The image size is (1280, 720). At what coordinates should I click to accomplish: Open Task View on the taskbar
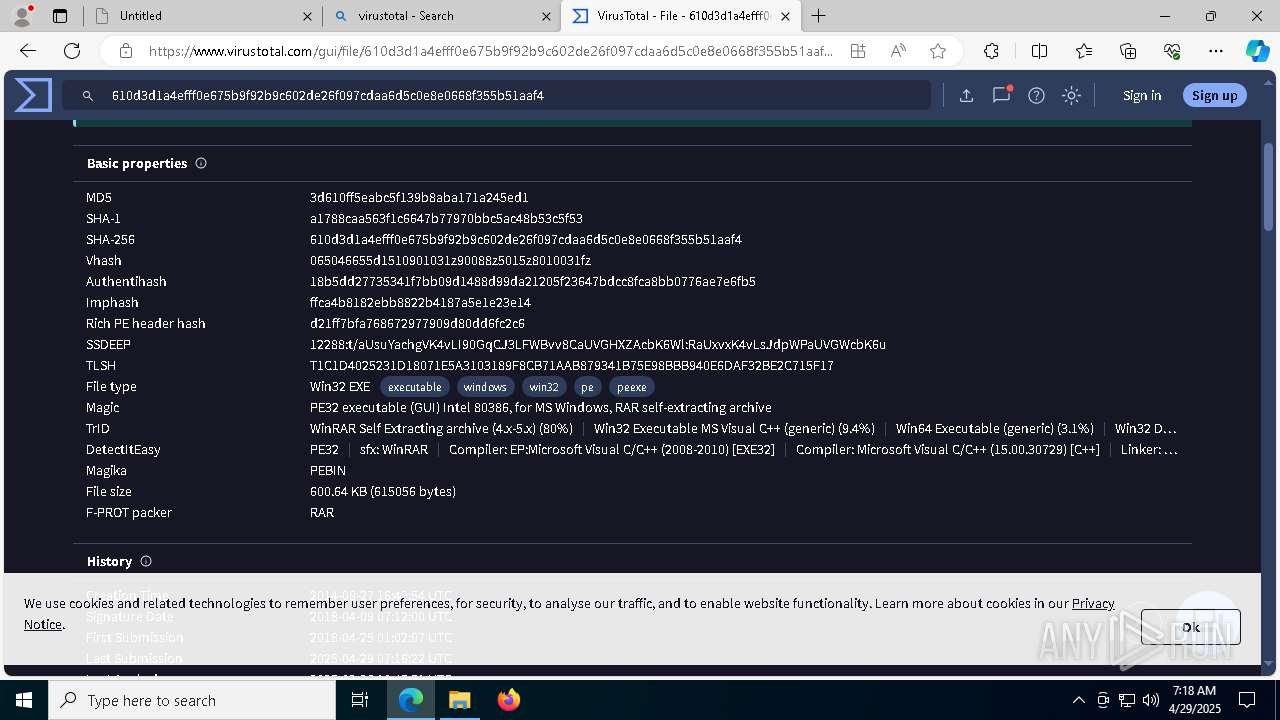click(360, 700)
